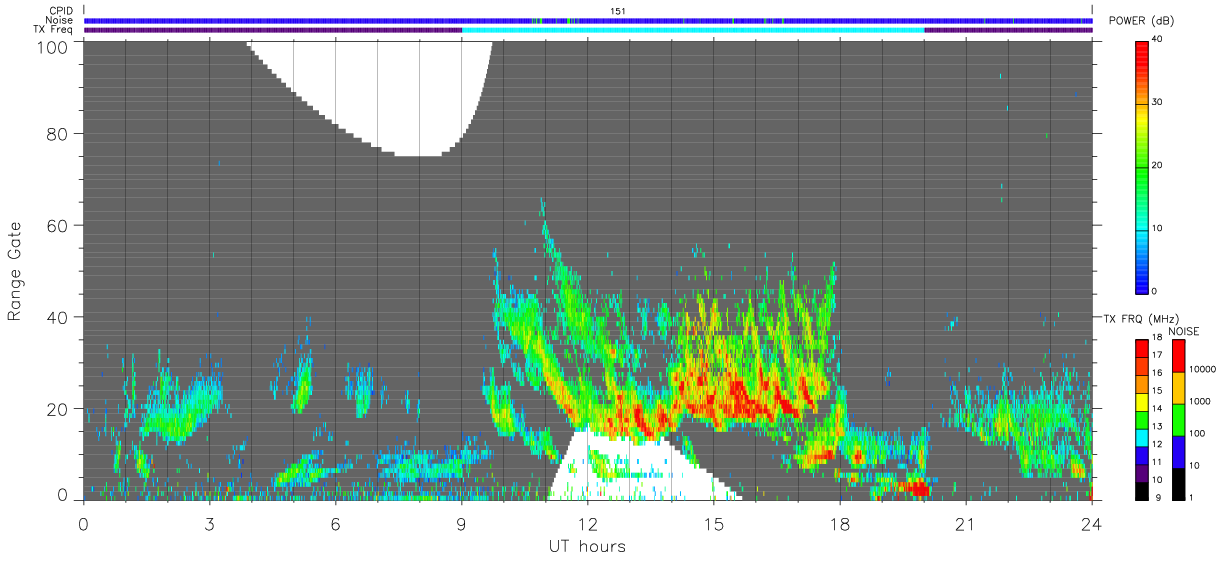Click power scale value 10
This screenshot has height=567, width=1228.
point(1159,229)
